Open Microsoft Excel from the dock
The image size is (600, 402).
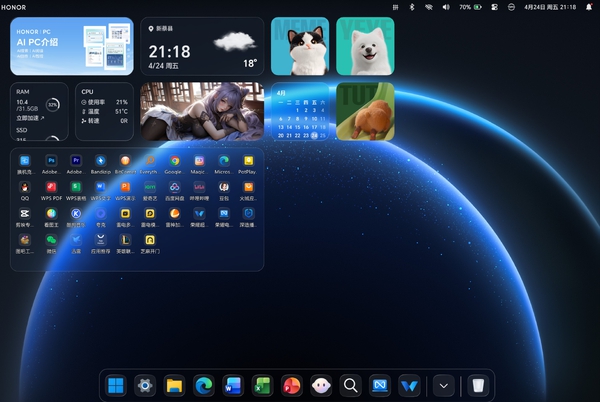[262, 386]
